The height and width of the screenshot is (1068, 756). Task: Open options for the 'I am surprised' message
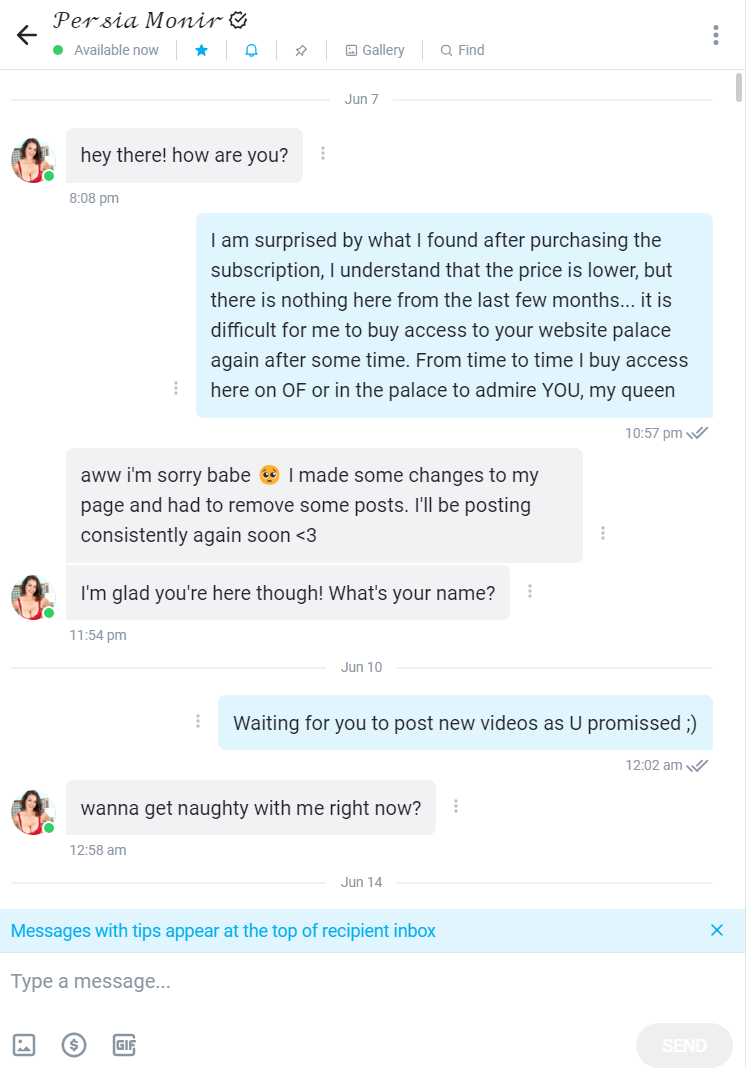pyautogui.click(x=176, y=388)
